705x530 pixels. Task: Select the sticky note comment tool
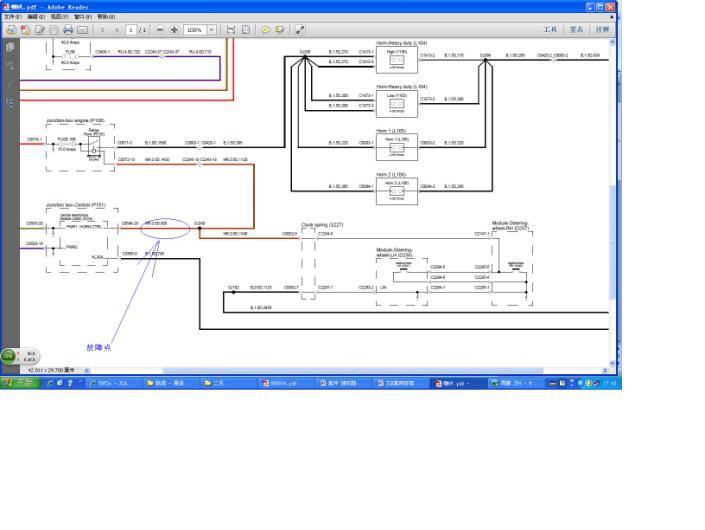point(266,30)
